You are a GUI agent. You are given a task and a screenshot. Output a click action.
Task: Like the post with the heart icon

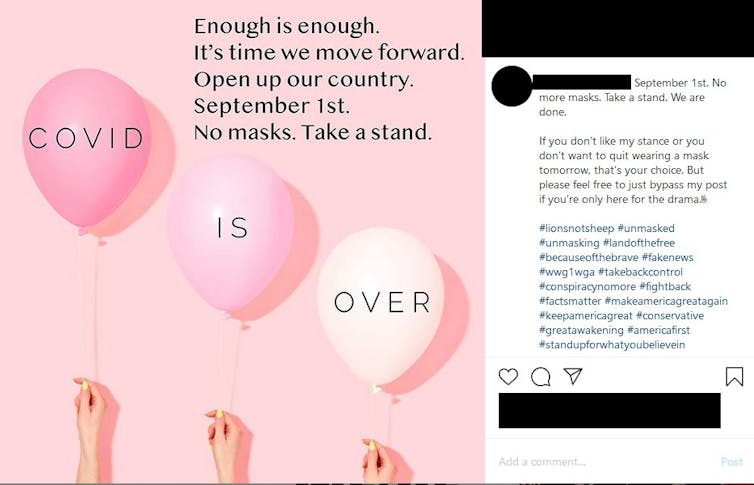[508, 376]
